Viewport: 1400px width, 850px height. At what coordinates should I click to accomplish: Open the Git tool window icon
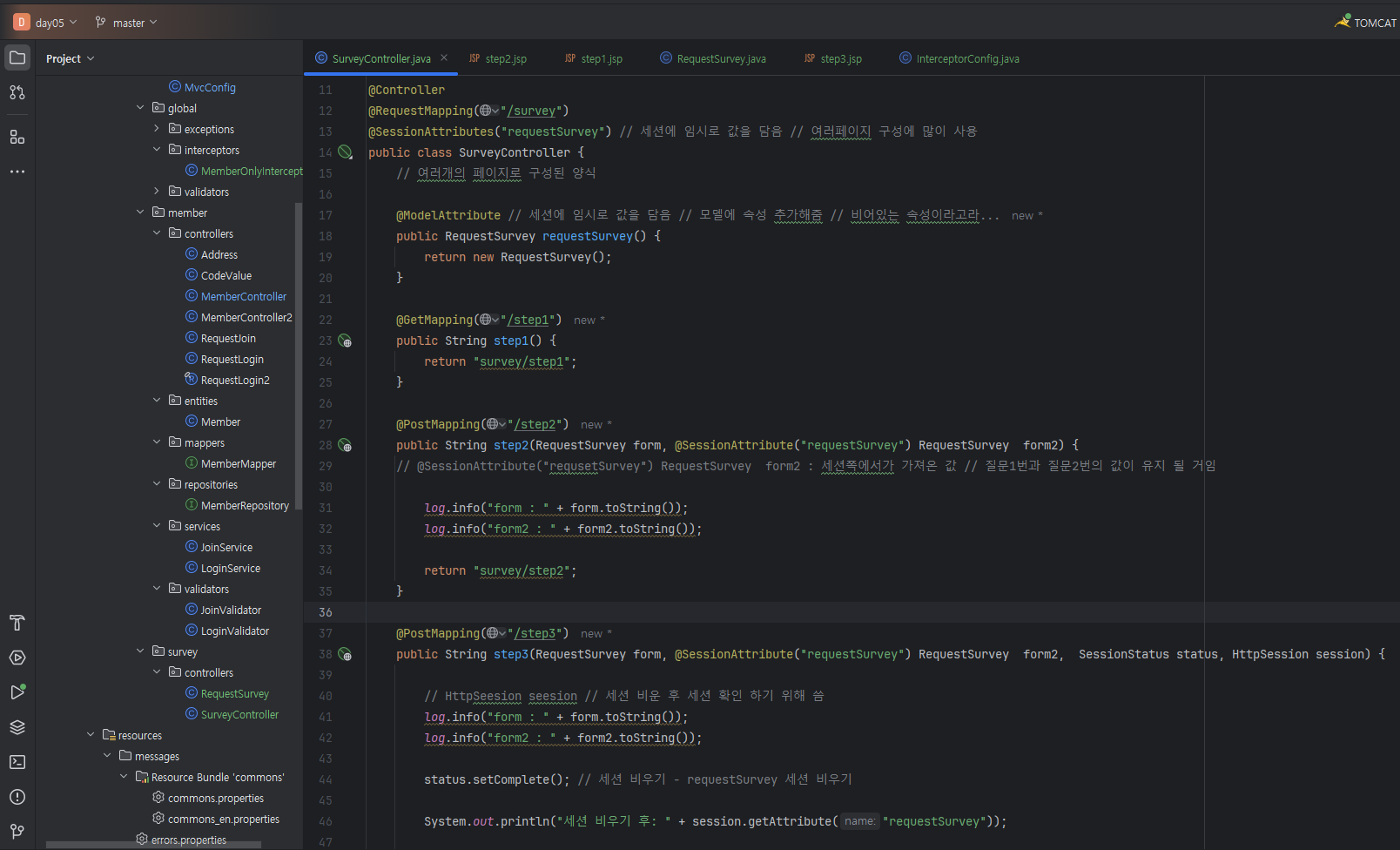17,832
